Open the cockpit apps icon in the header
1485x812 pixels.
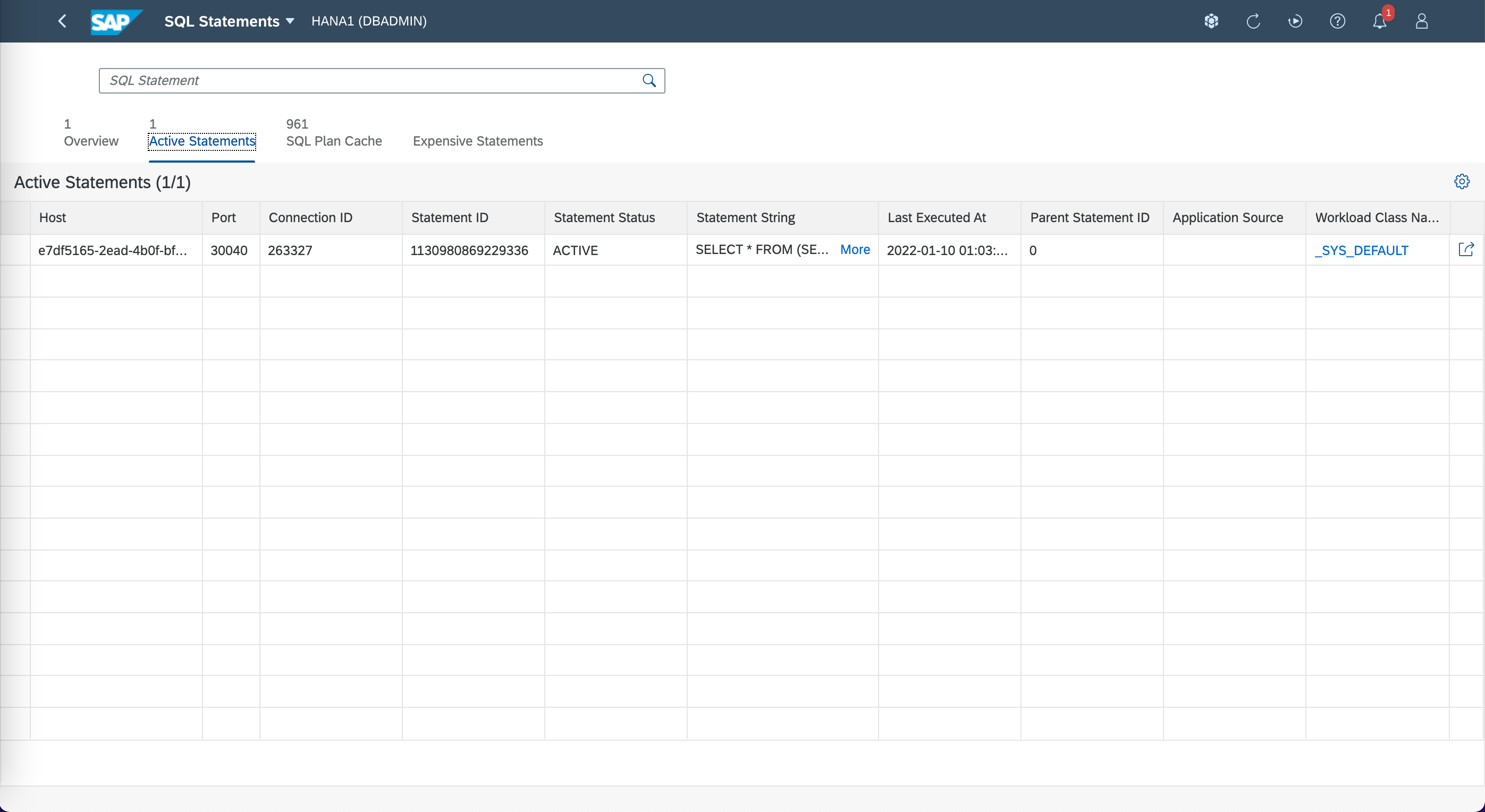click(x=1211, y=21)
